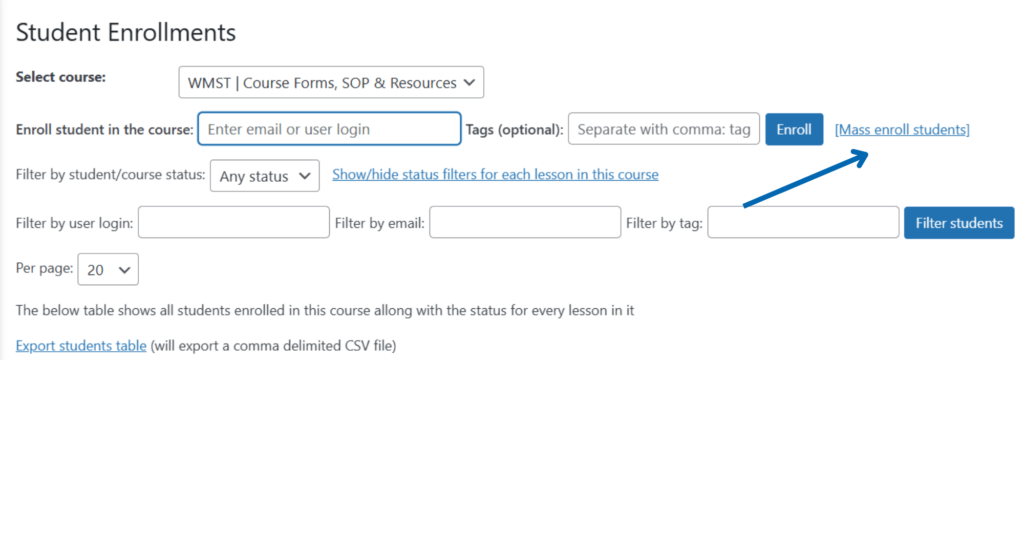Click the "Select course:" label text
This screenshot has width=1024, height=553.
pyautogui.click(x=61, y=77)
